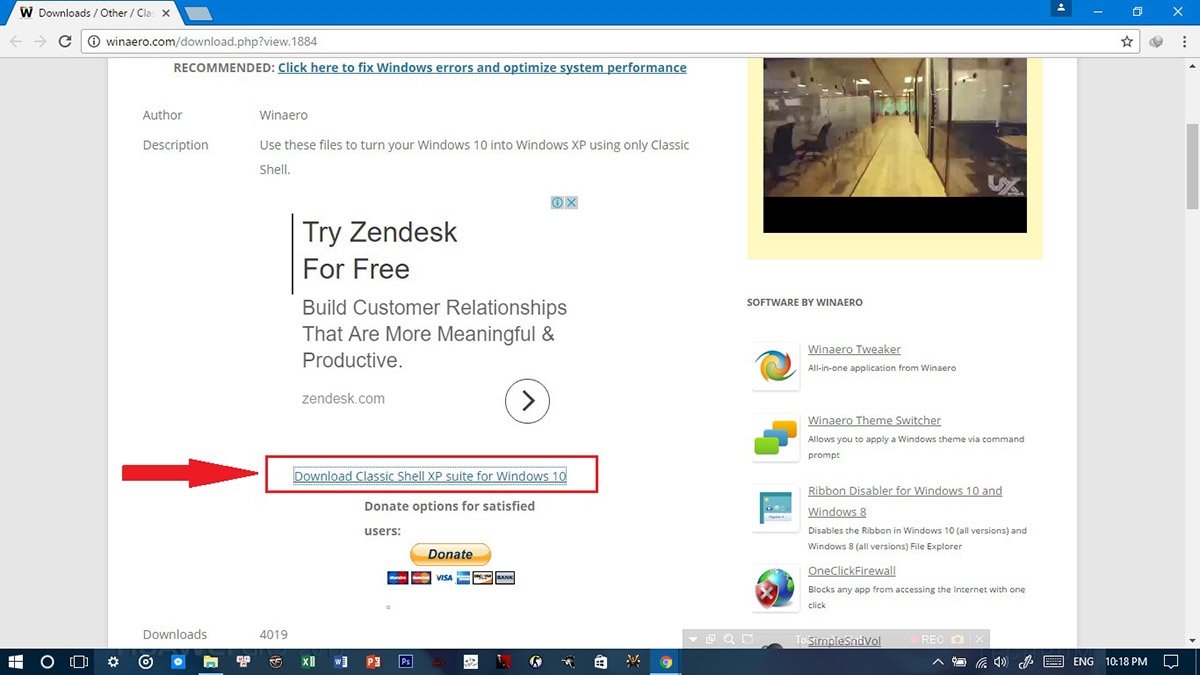1200x675 pixels.
Task: Launch Word from the taskbar
Action: [341, 661]
